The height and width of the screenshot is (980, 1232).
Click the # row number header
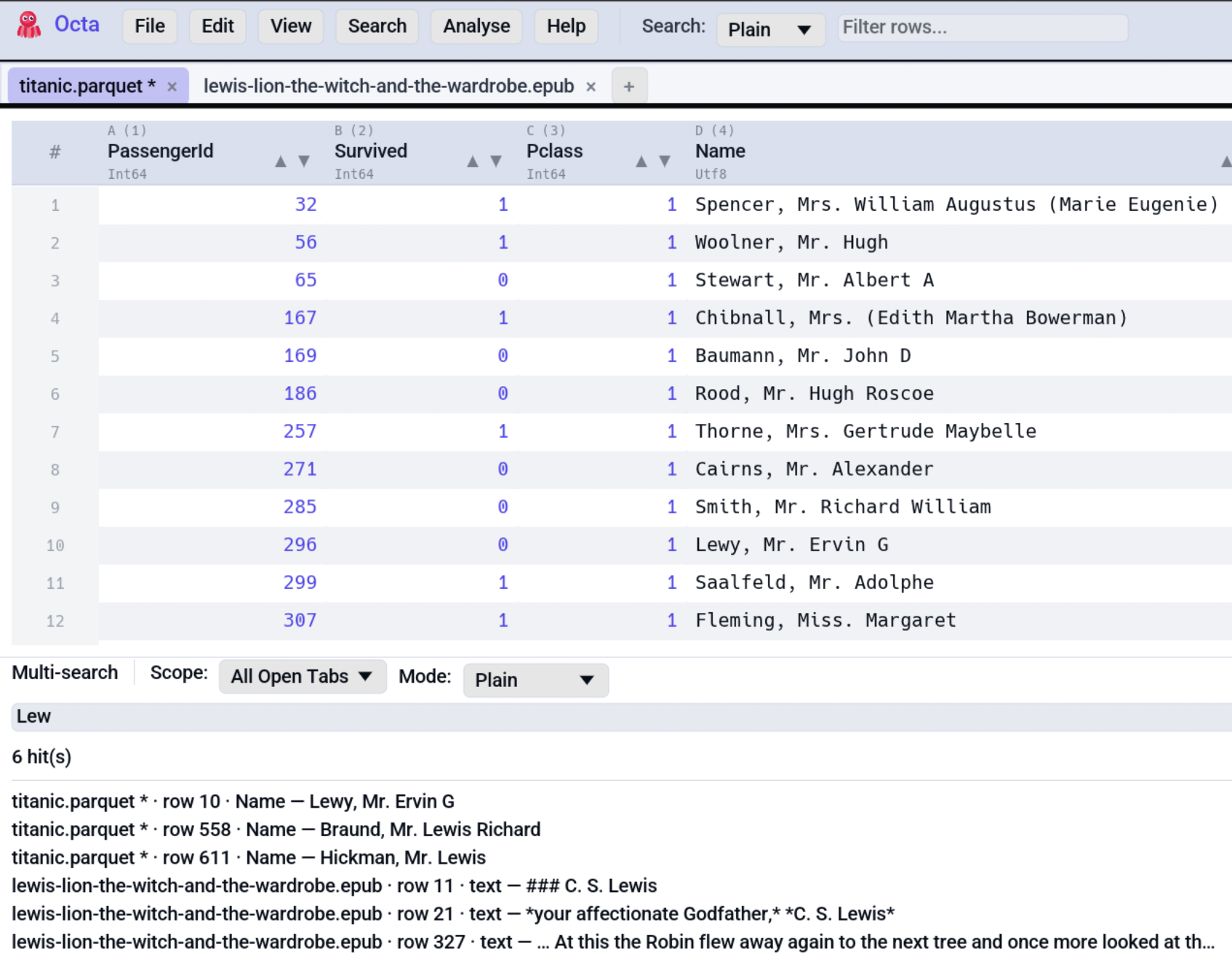coord(55,152)
